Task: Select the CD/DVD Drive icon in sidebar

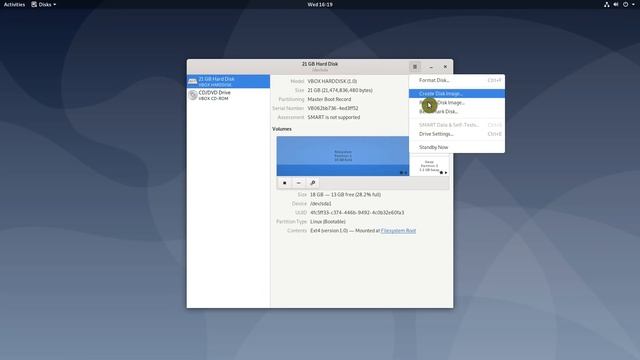Action: click(x=193, y=95)
